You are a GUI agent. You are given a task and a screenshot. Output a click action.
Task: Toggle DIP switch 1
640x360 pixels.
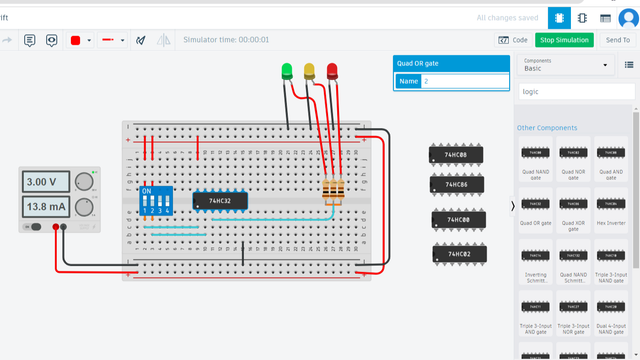click(145, 201)
